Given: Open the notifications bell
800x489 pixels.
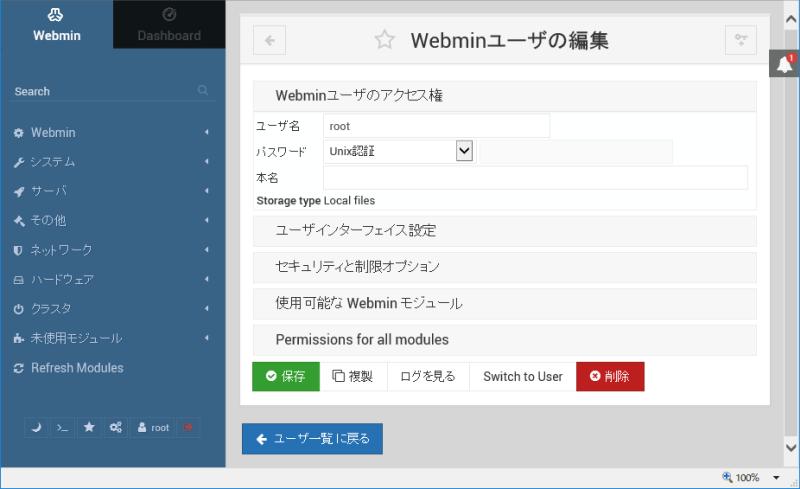Looking at the screenshot, I should (784, 64).
